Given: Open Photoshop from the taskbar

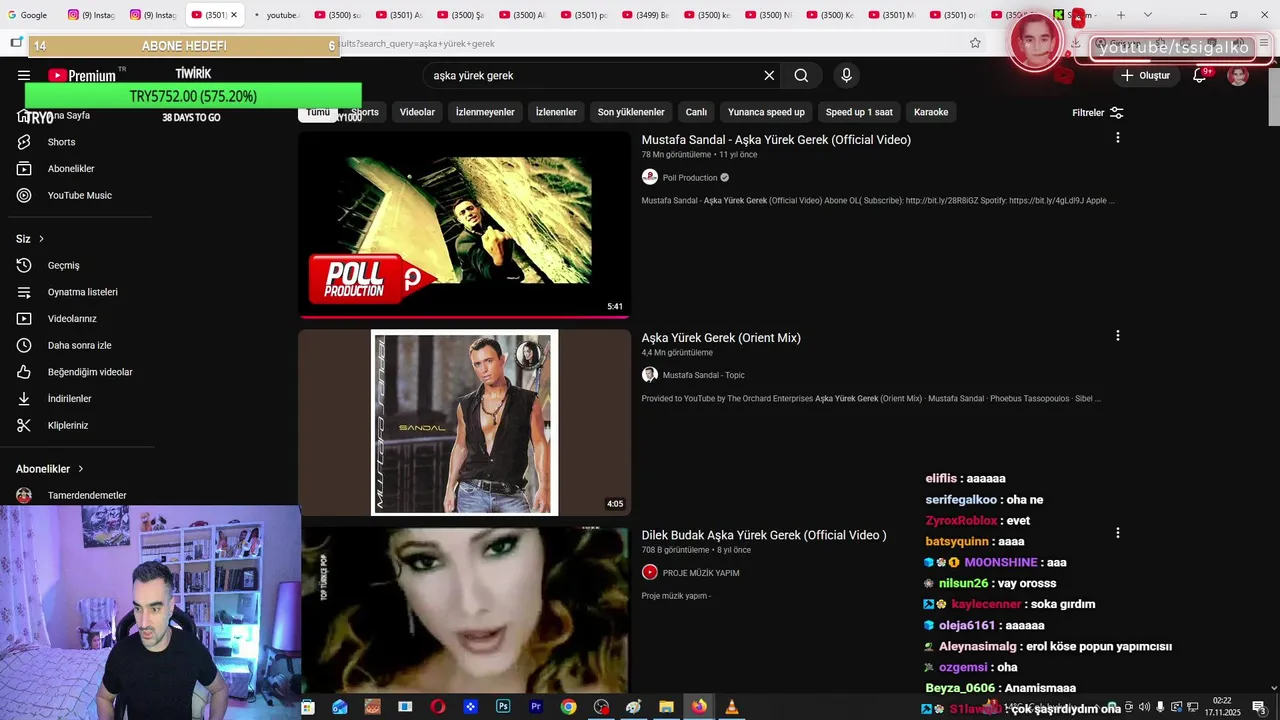Looking at the screenshot, I should 503,707.
